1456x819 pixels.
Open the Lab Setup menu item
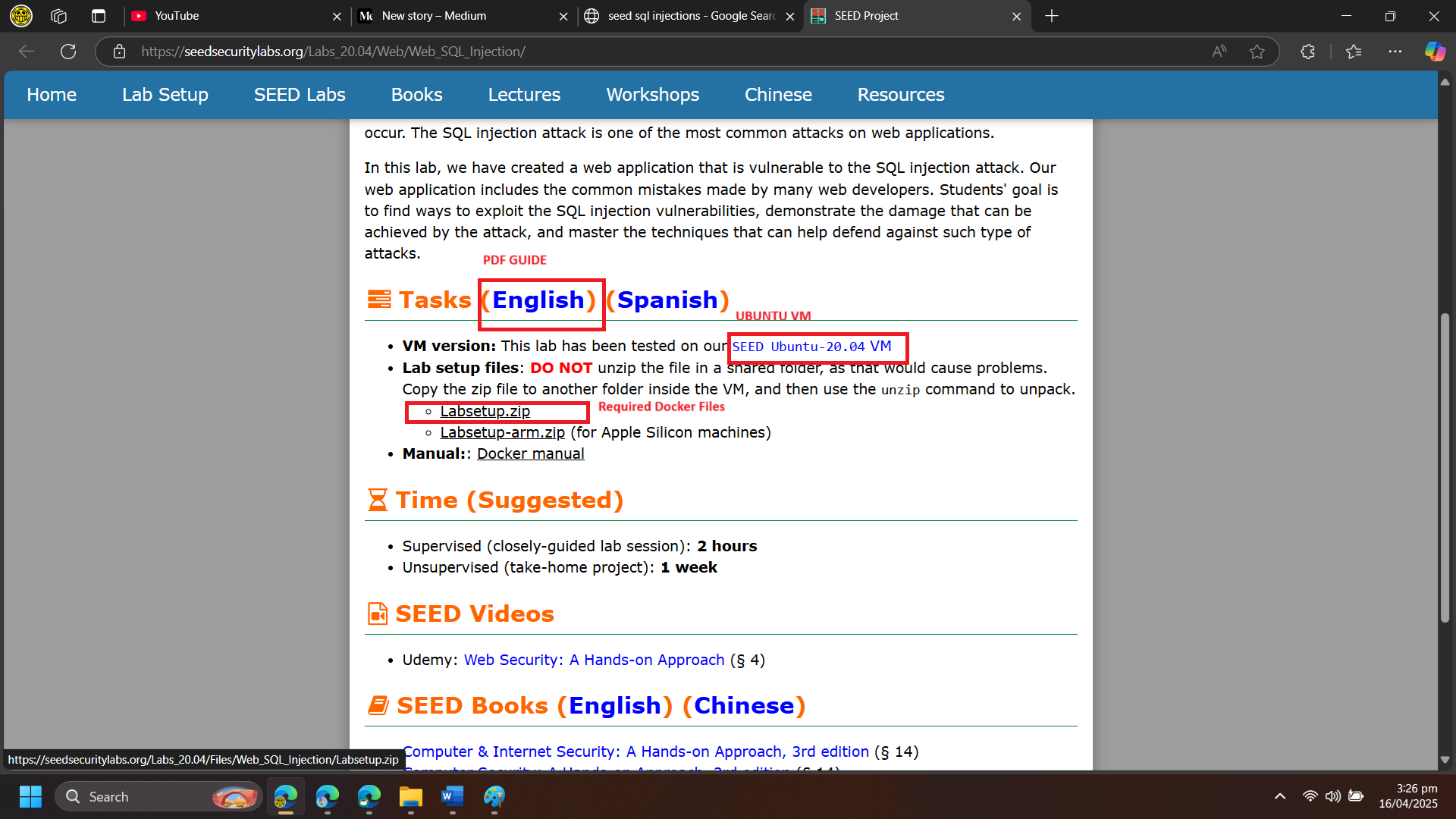[x=165, y=95]
